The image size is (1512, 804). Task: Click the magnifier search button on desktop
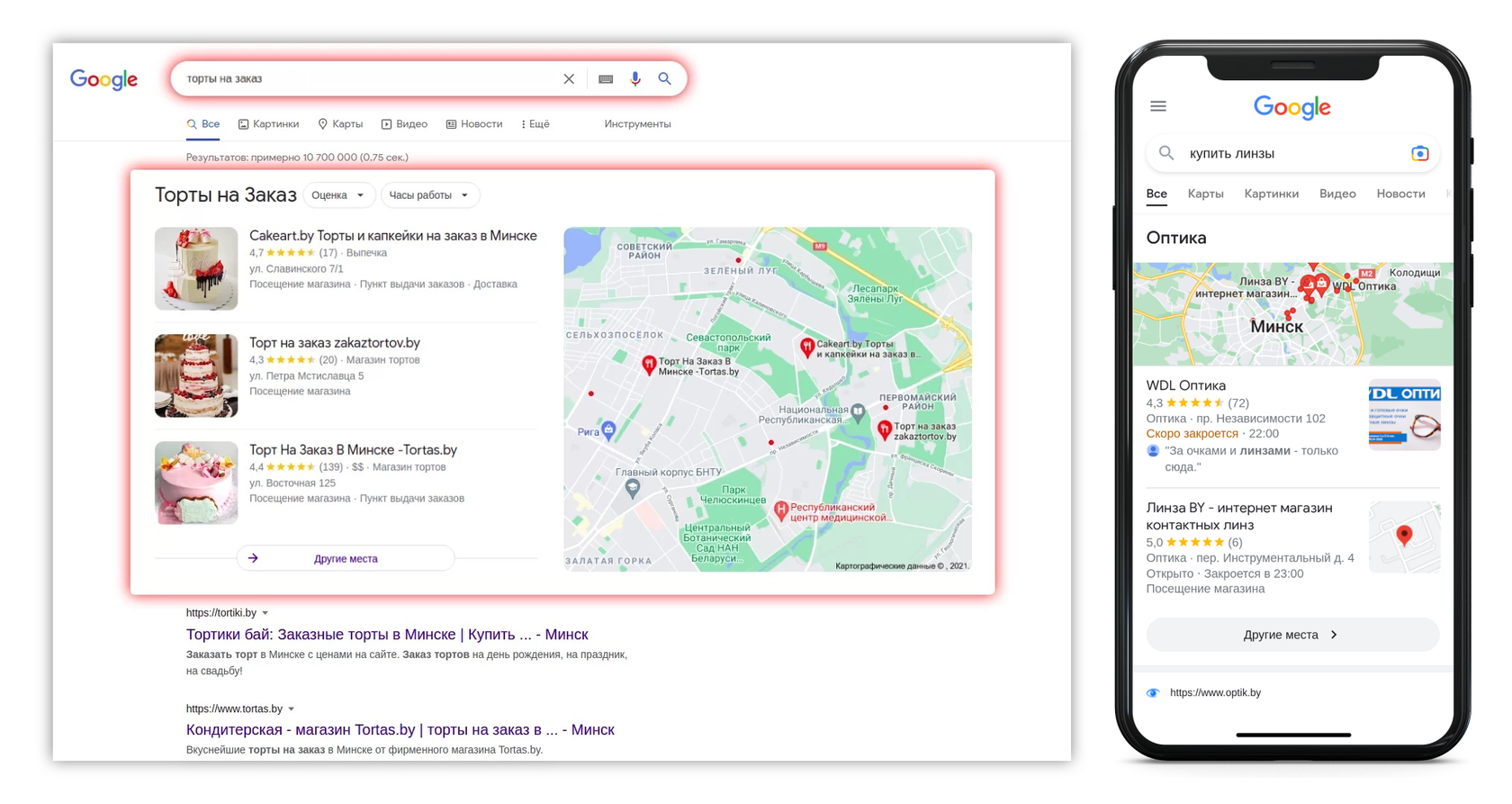[x=664, y=79]
